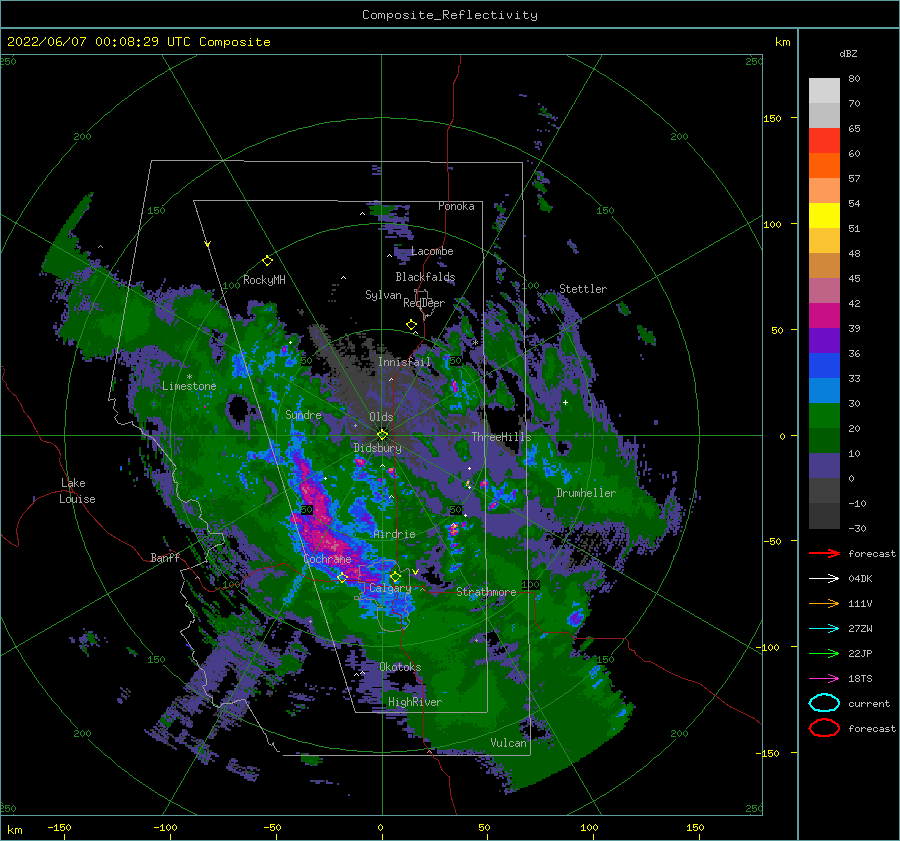Click the Sundre label
Screen dimensions: 900x841
pos(303,414)
